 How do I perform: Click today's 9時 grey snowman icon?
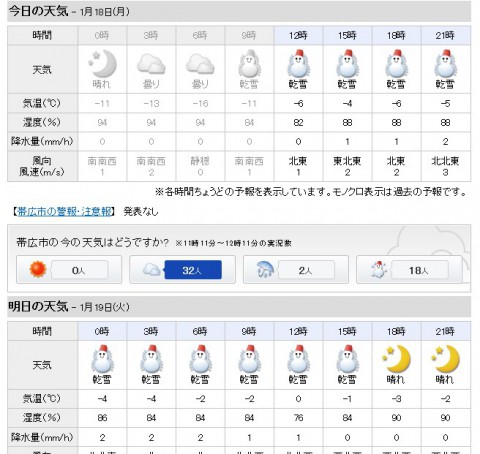pos(249,64)
